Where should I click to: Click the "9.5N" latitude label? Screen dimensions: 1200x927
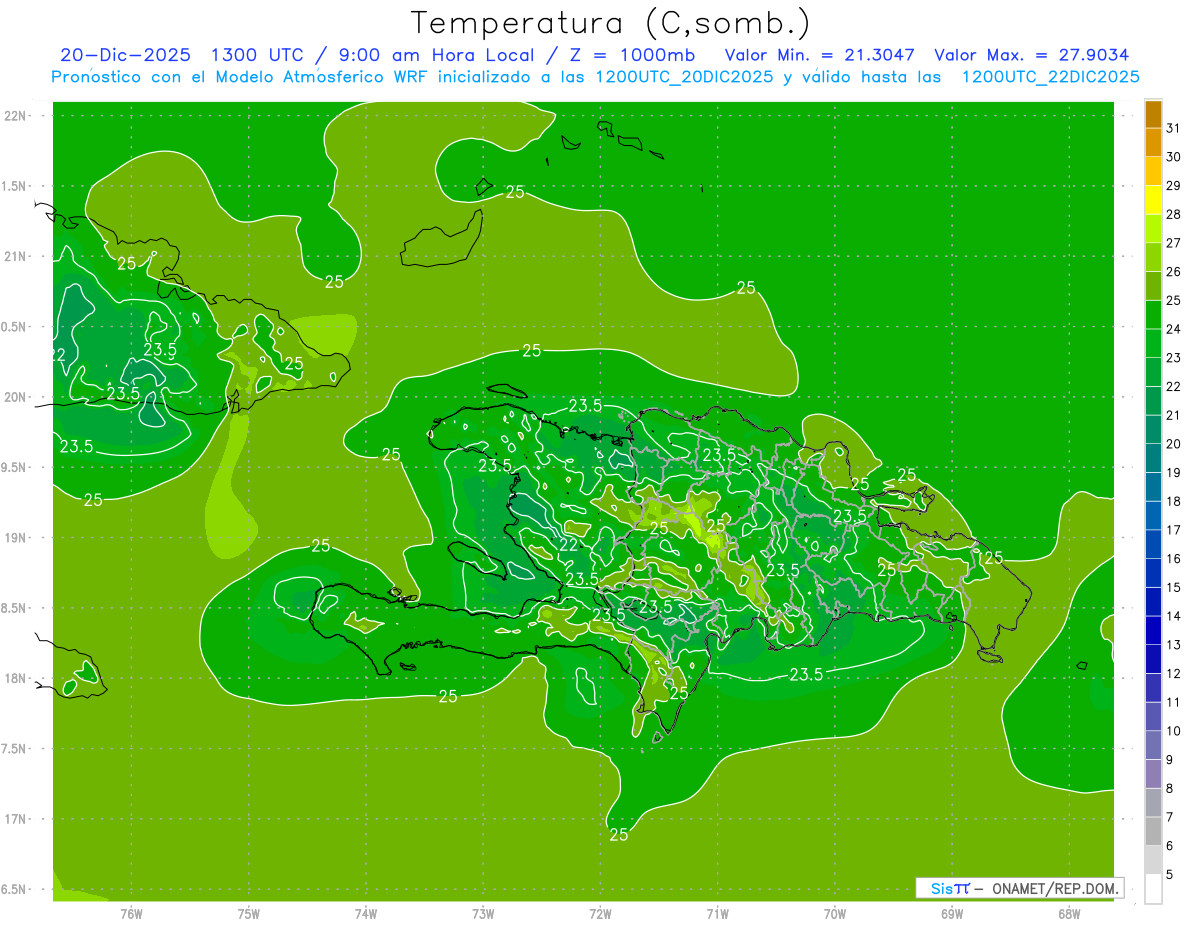15,468
